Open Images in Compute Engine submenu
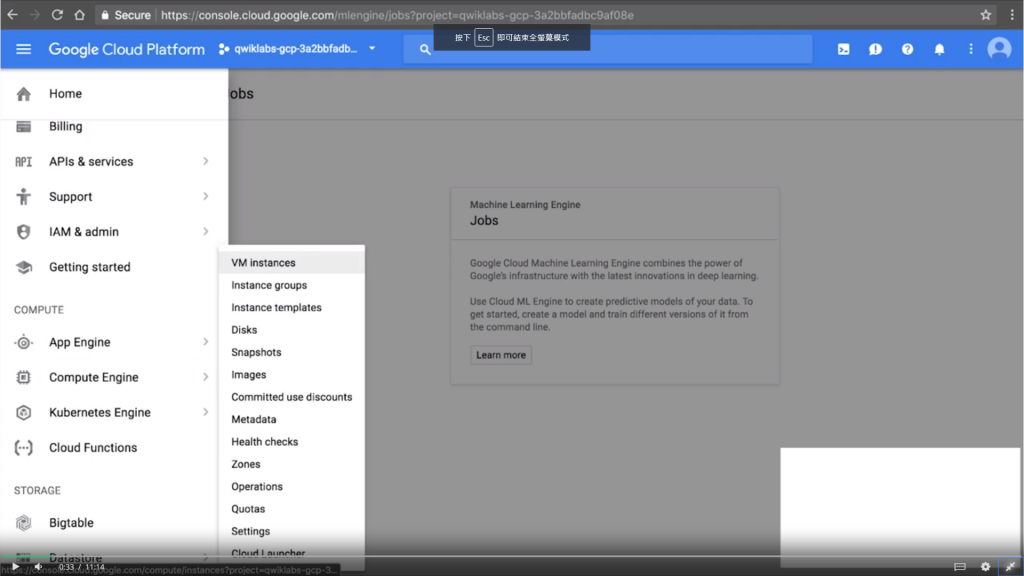The width and height of the screenshot is (1024, 576). pos(291,375)
